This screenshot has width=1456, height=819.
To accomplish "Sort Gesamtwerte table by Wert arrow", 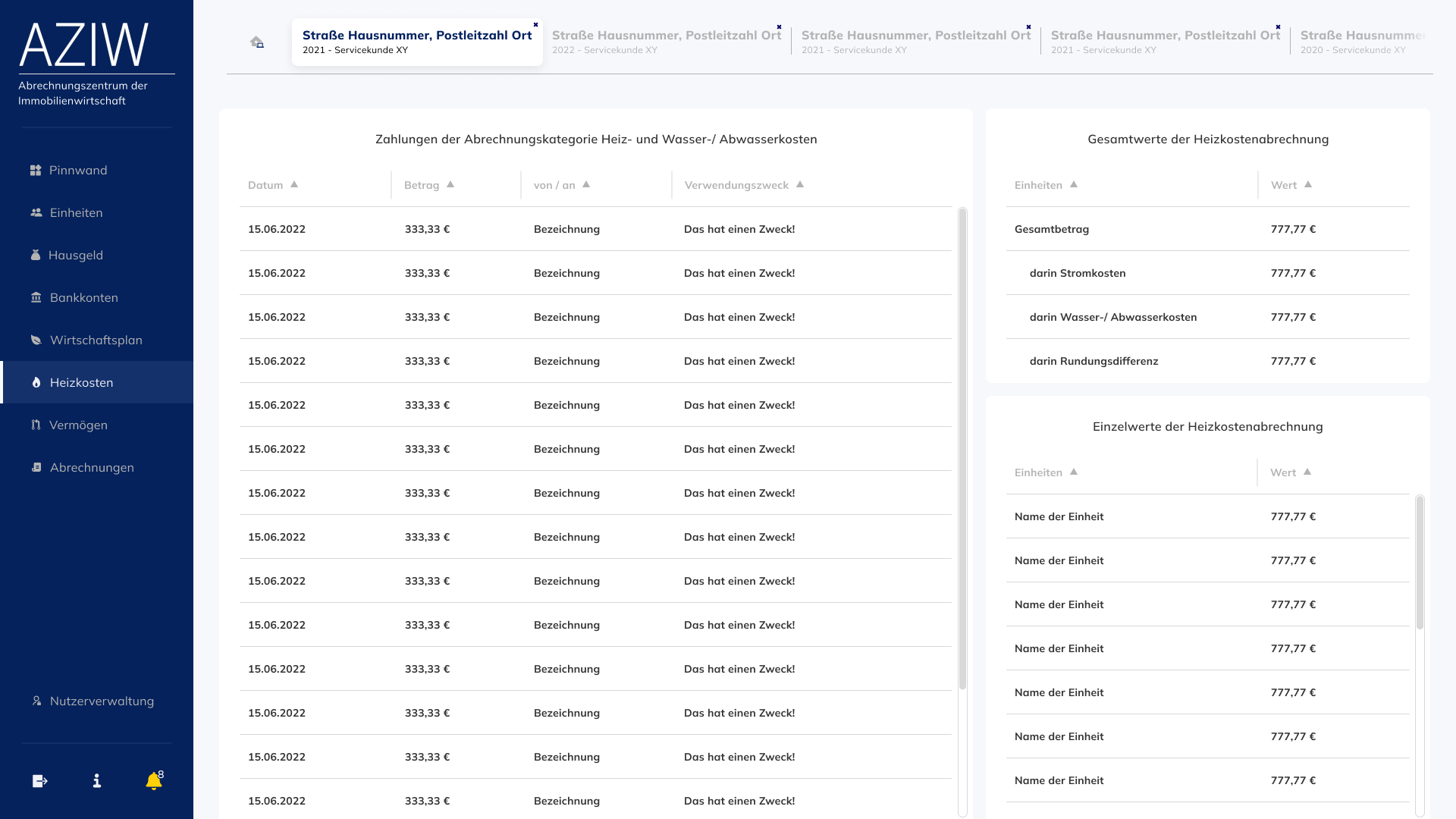I will [x=1308, y=185].
